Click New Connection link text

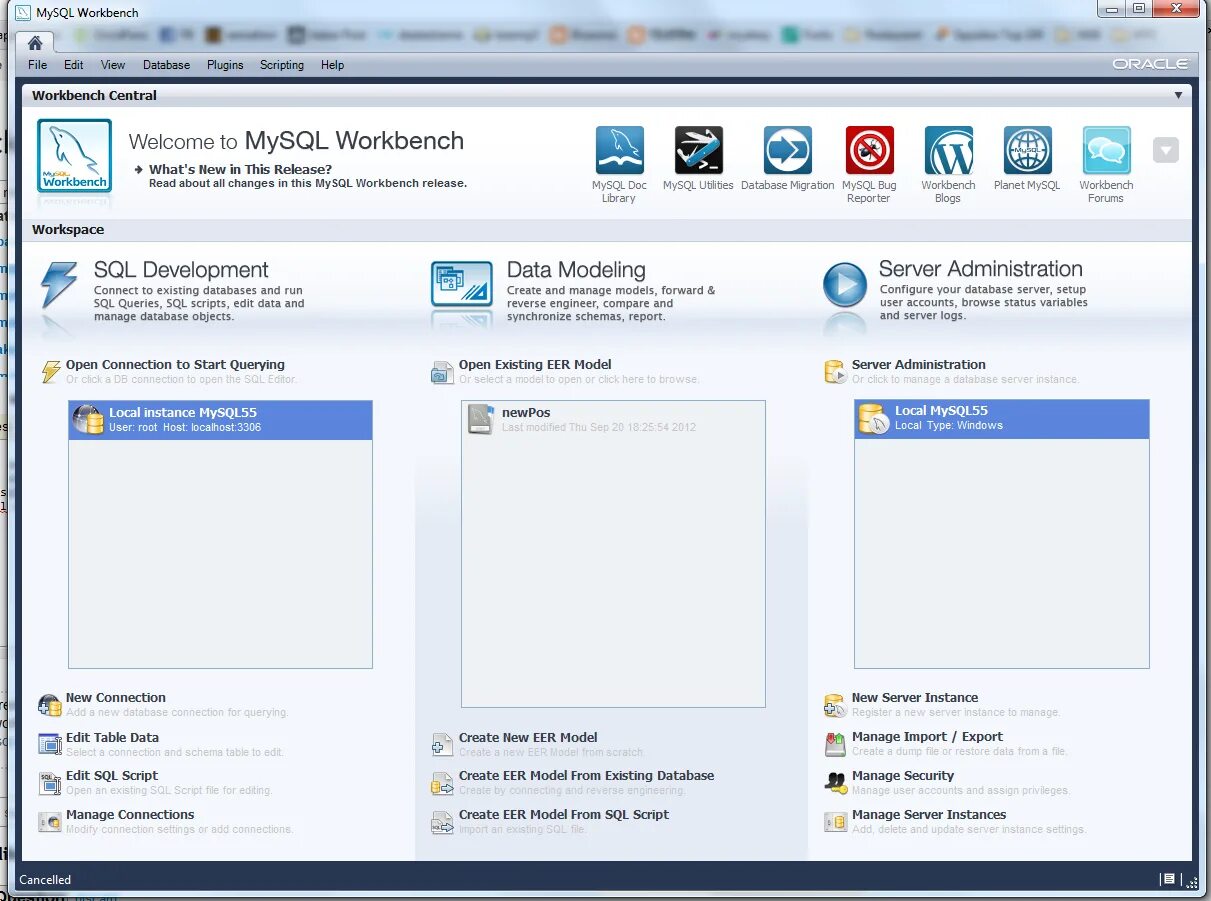coord(116,698)
